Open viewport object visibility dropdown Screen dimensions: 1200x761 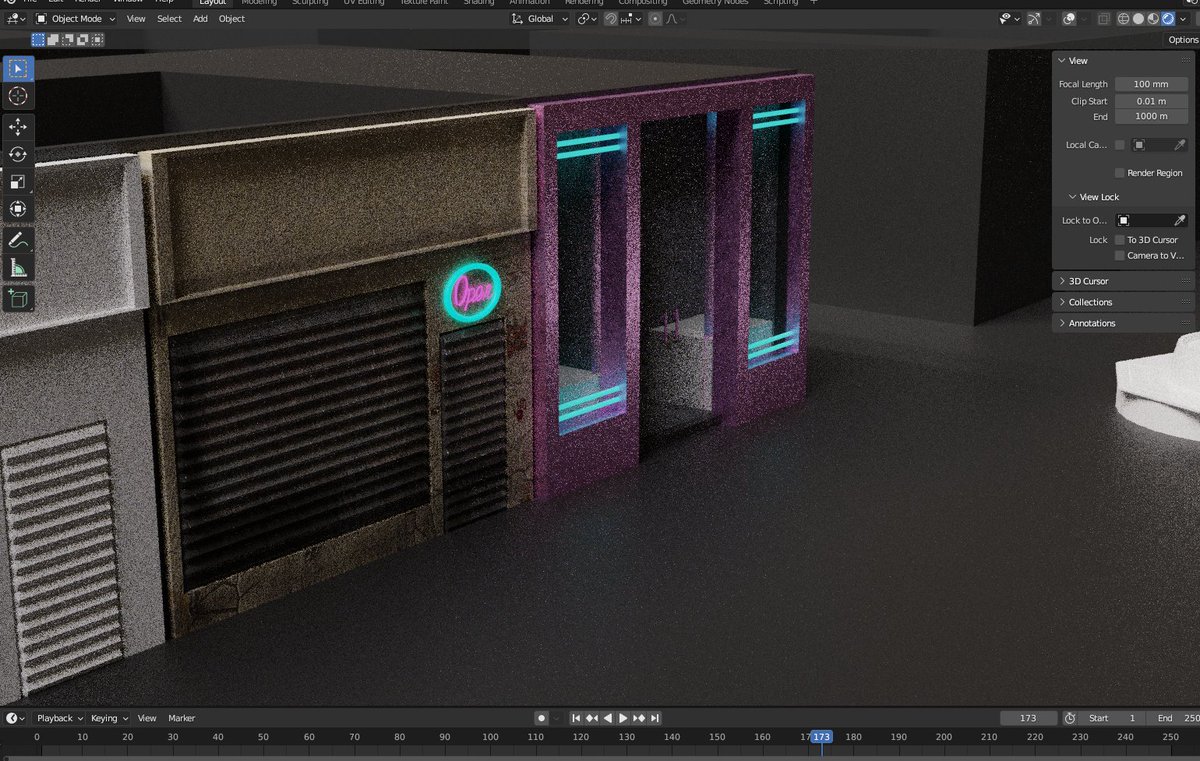tap(1009, 18)
